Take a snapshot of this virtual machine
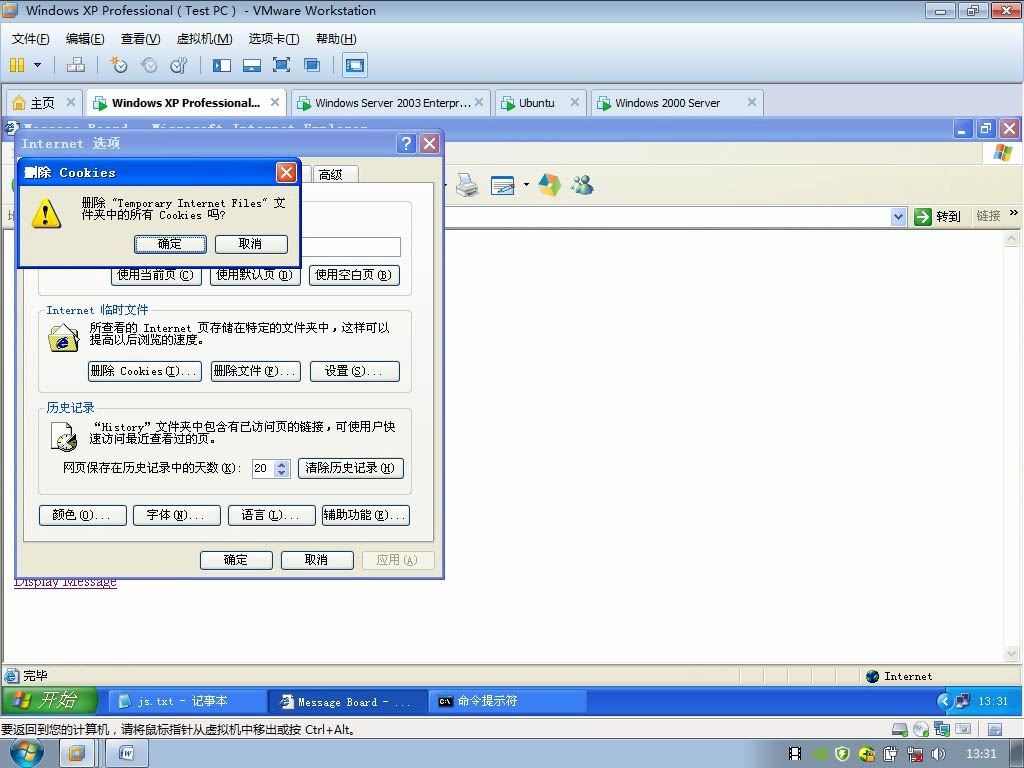The image size is (1024, 768). coord(118,65)
